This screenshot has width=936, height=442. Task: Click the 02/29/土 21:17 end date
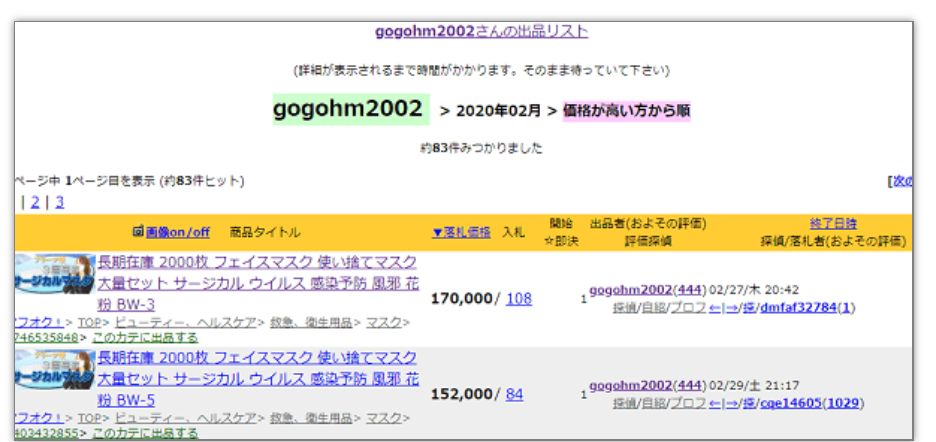tap(754, 386)
